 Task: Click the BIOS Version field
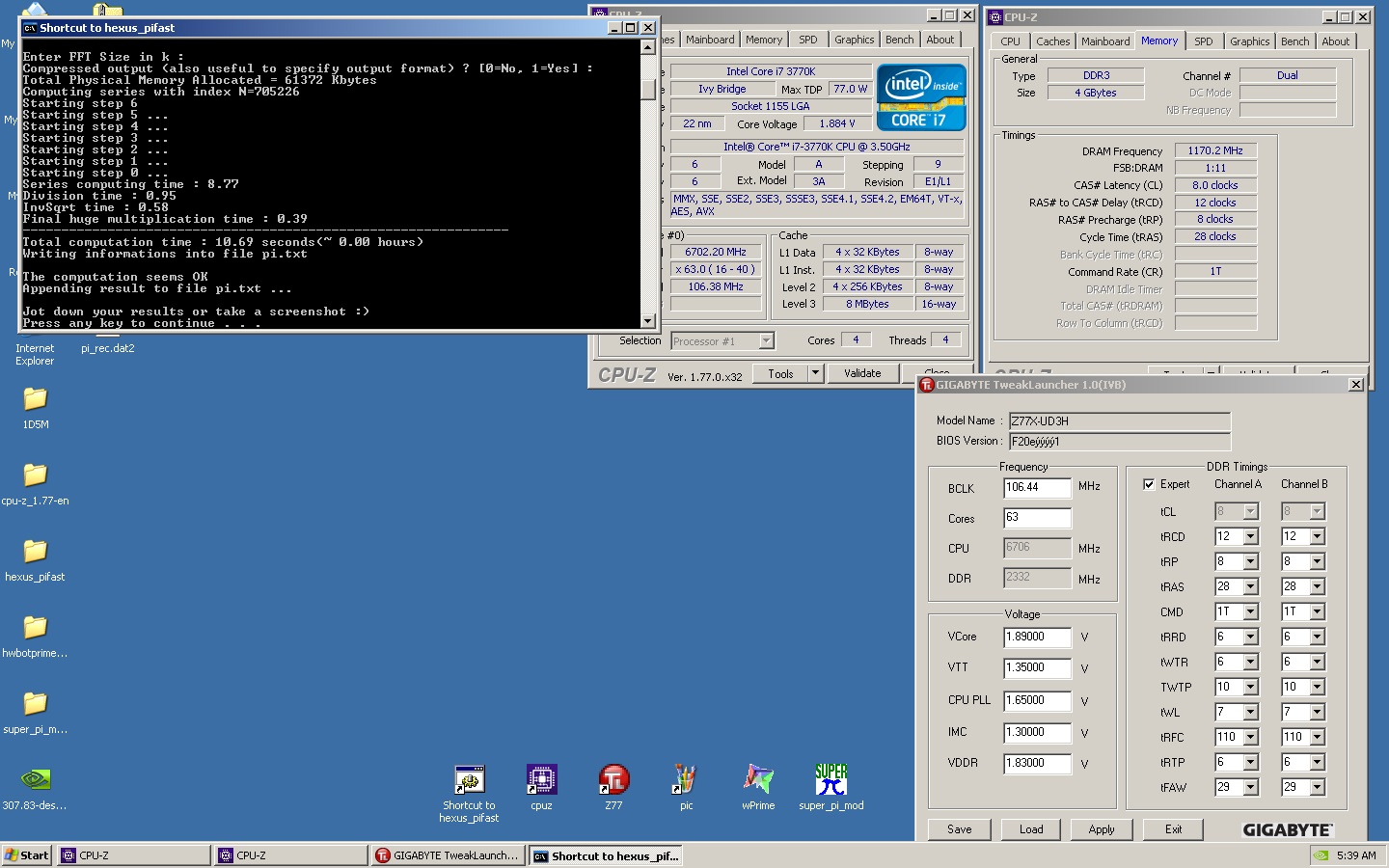click(1120, 442)
